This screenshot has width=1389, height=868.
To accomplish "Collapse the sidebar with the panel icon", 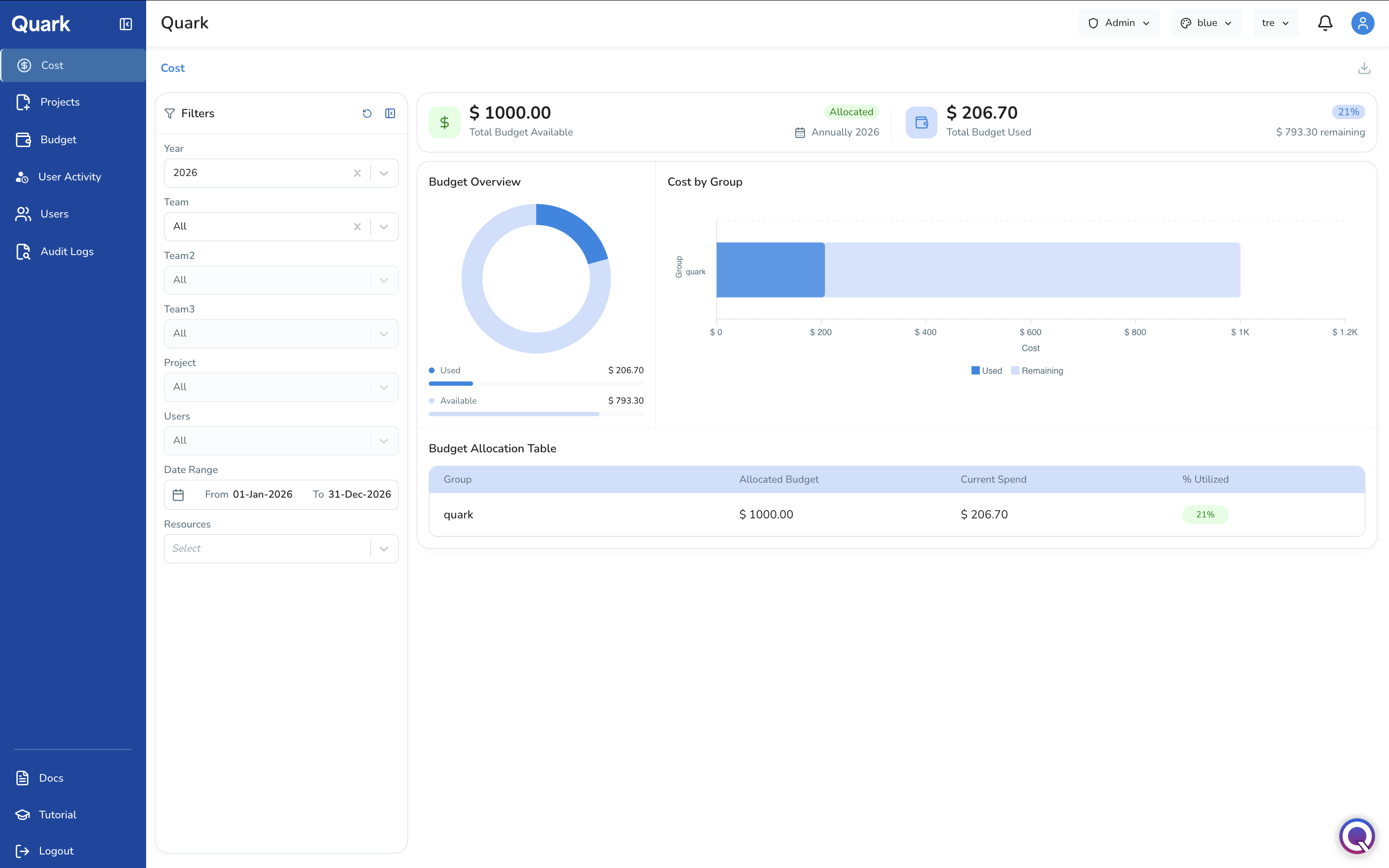I will [x=126, y=24].
